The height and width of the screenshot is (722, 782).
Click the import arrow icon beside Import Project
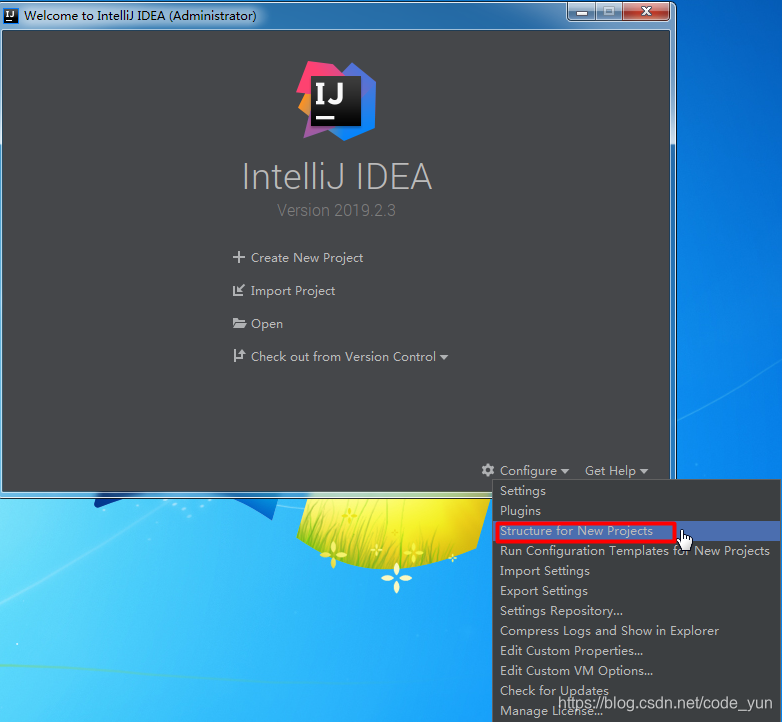(x=239, y=290)
